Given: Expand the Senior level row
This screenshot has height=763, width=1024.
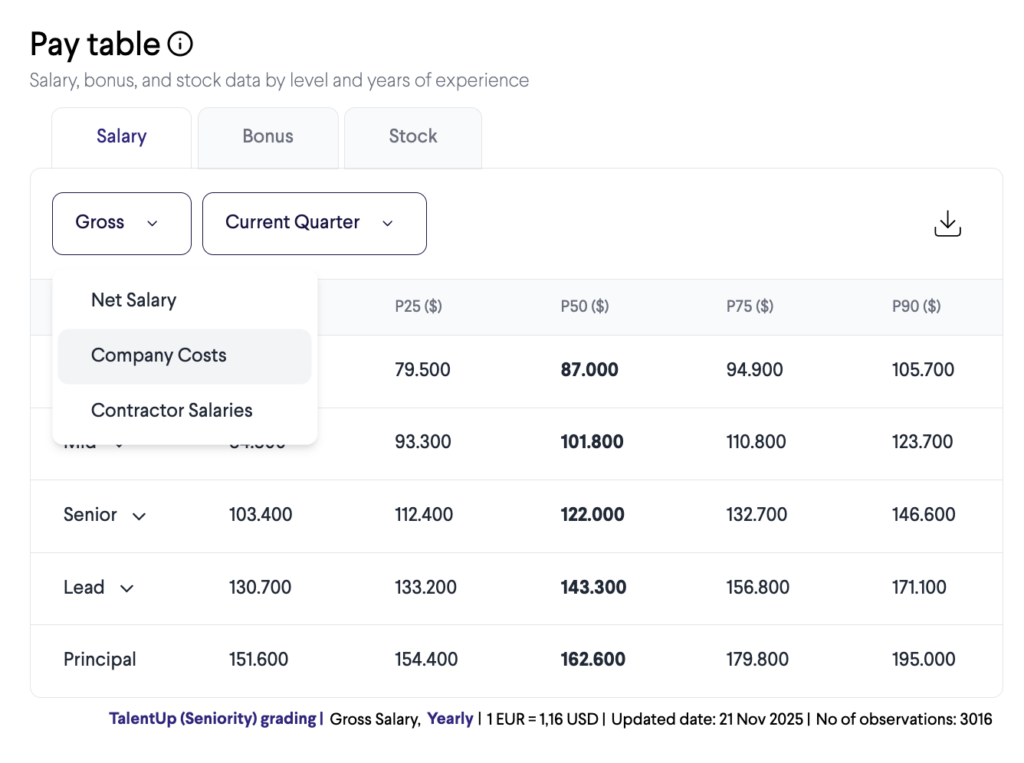Looking at the screenshot, I should 139,516.
